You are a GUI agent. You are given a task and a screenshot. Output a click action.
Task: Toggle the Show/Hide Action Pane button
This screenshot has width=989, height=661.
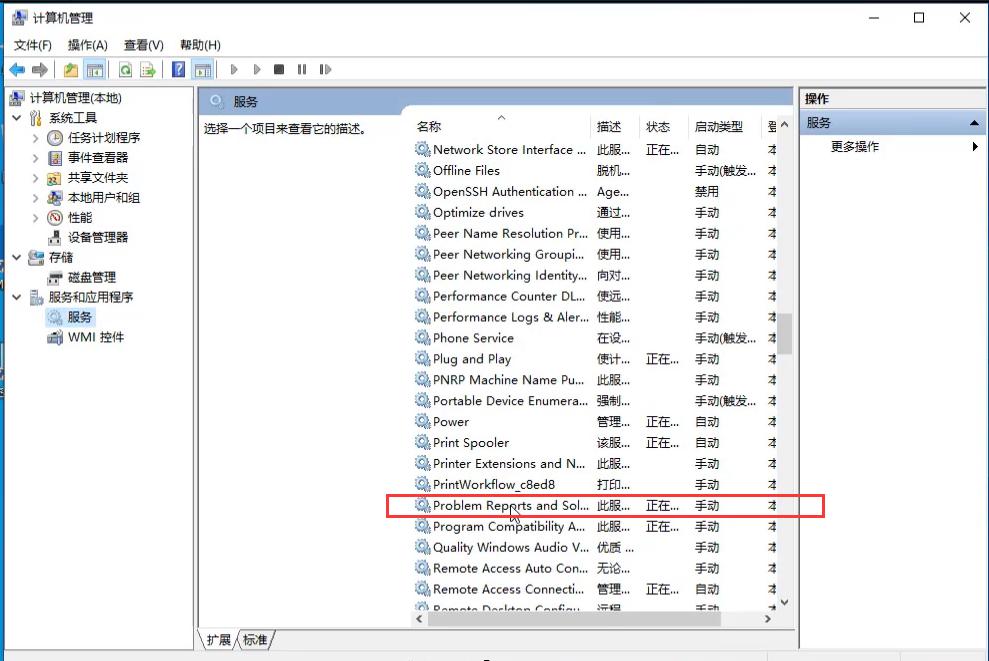click(203, 69)
